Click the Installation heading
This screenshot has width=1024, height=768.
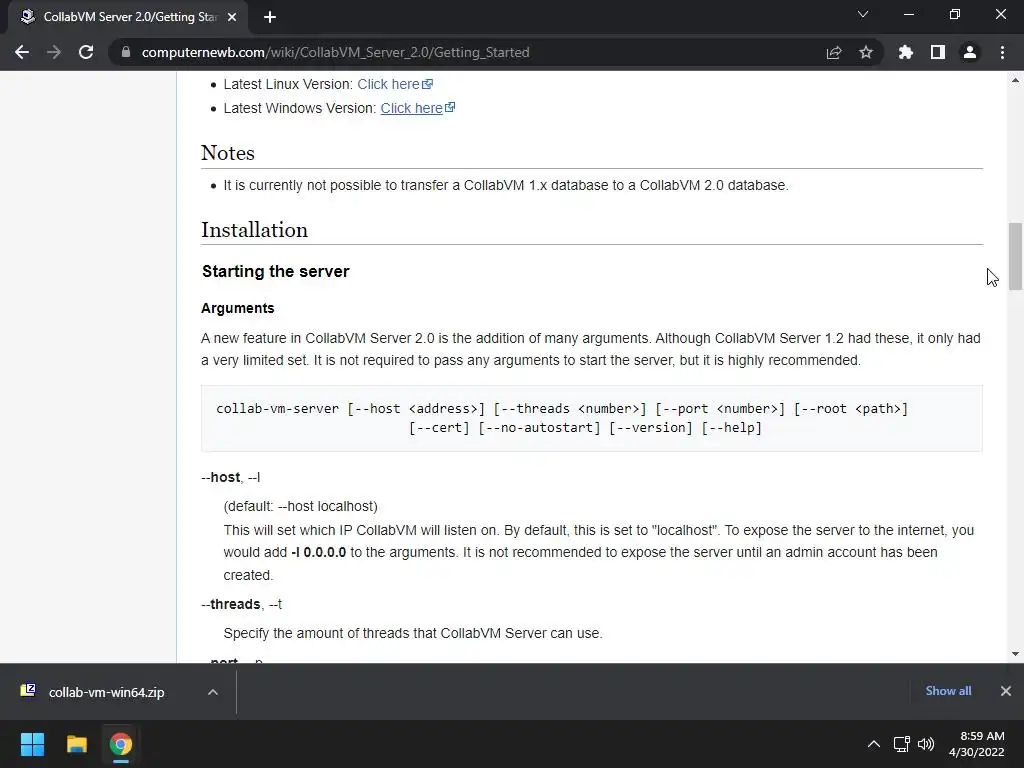pyautogui.click(x=254, y=230)
